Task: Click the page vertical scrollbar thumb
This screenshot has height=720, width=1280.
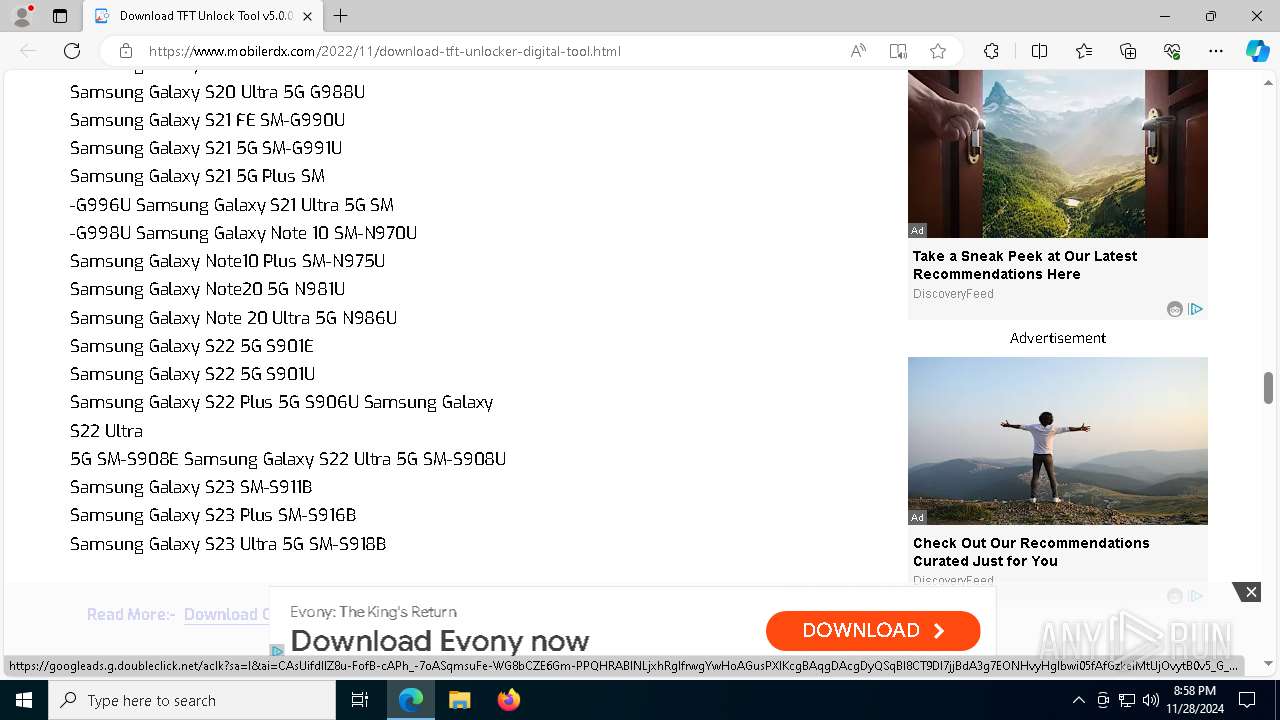Action: pyautogui.click(x=1268, y=388)
